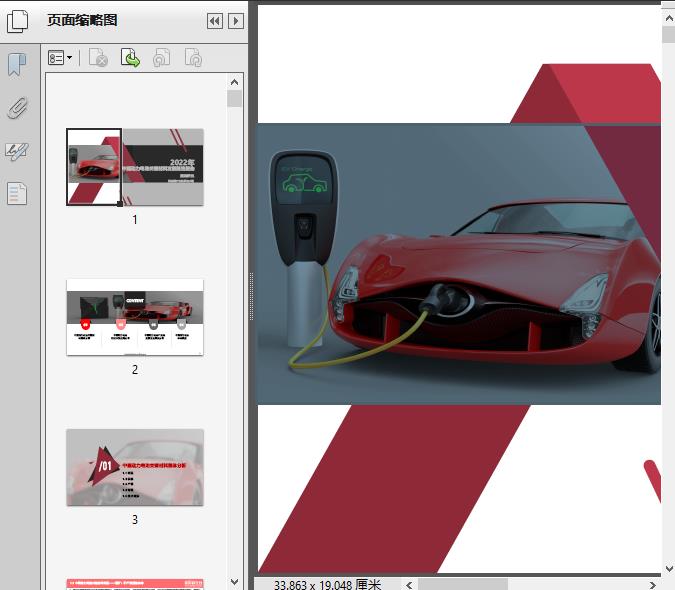This screenshot has width=675, height=590.
Task: Collapse the thumbnails panel with double-arrow button
Action: point(215,21)
